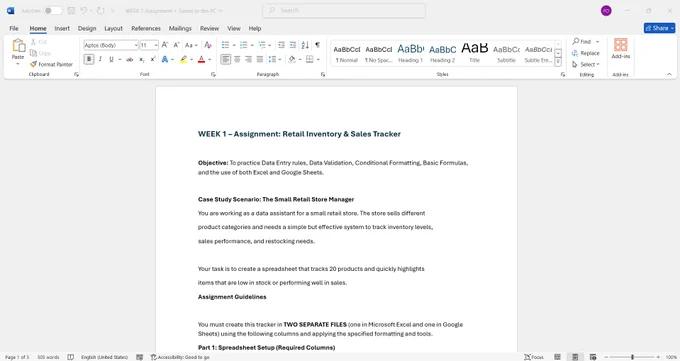This screenshot has height=361, width=680.
Task: Click the Undo arrow in title bar
Action: (x=84, y=10)
